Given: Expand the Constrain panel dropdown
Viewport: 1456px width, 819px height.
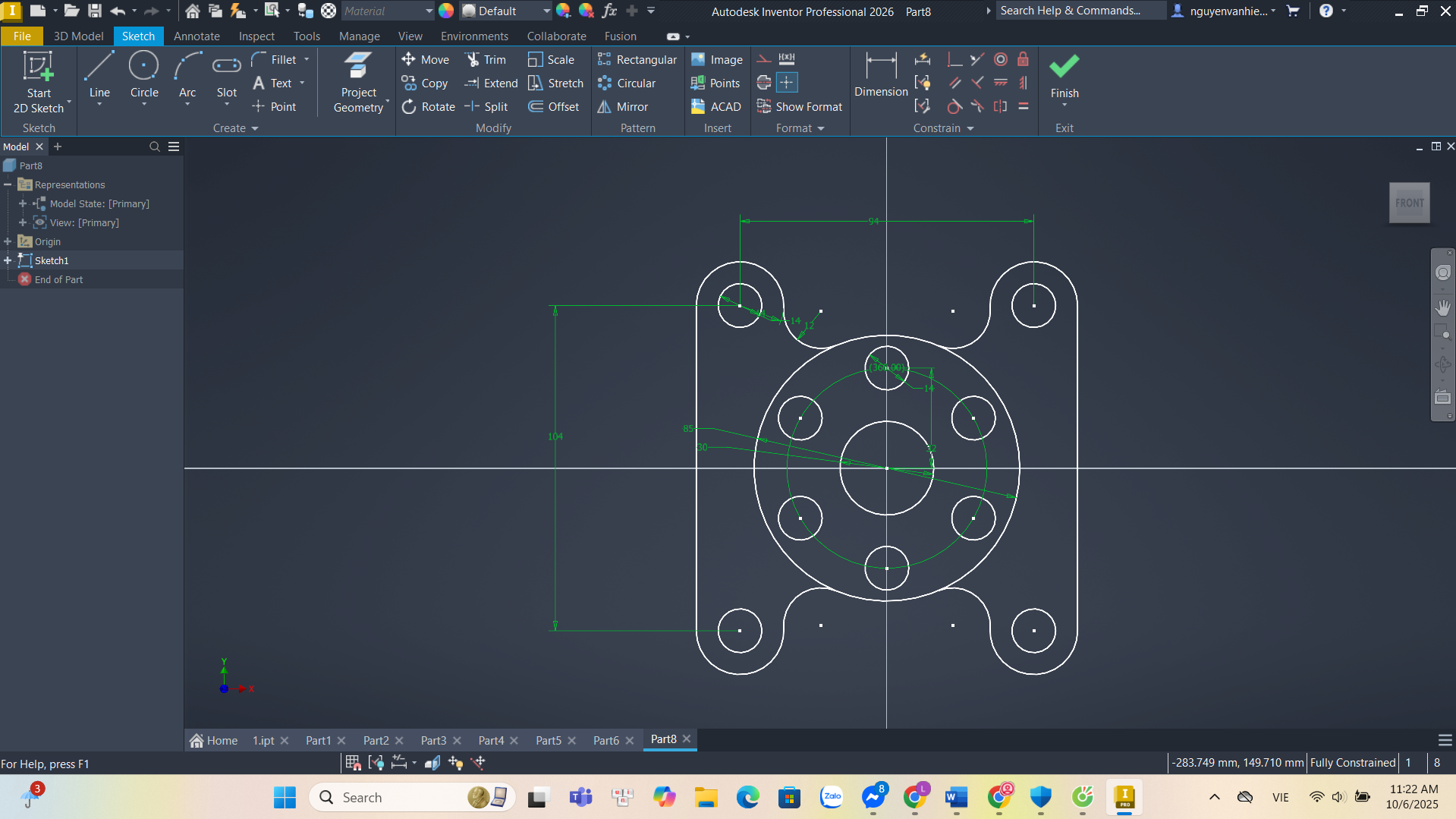Looking at the screenshot, I should [970, 128].
